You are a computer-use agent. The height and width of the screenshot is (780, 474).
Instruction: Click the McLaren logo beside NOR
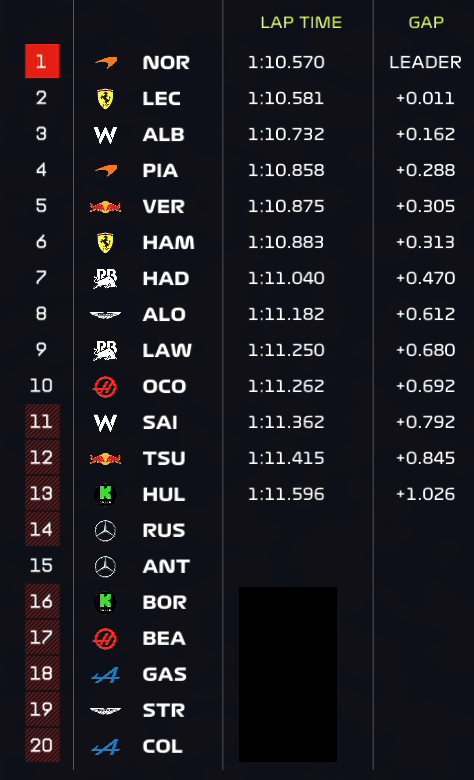[x=105, y=62]
